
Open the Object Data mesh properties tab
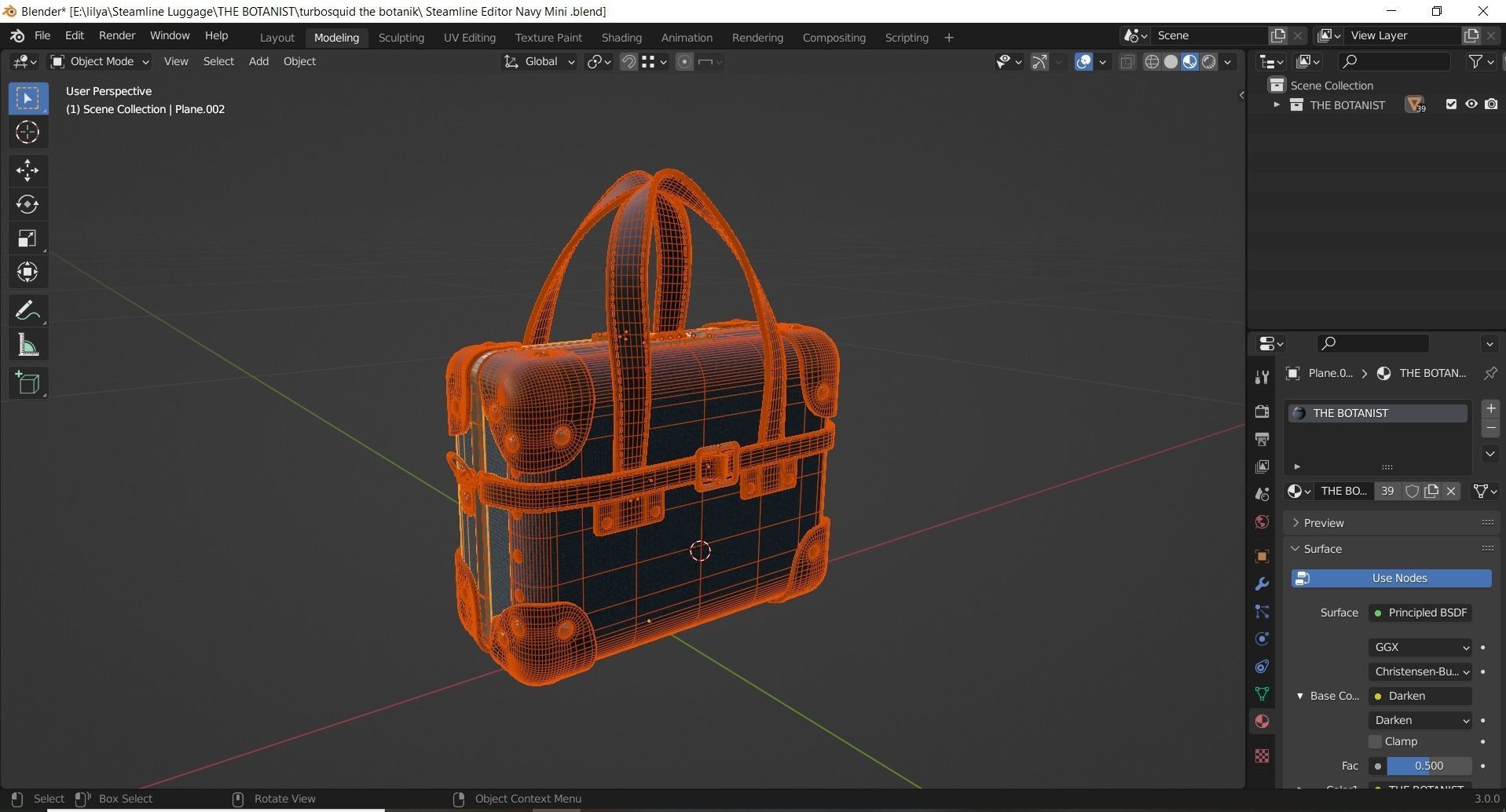pyautogui.click(x=1262, y=694)
